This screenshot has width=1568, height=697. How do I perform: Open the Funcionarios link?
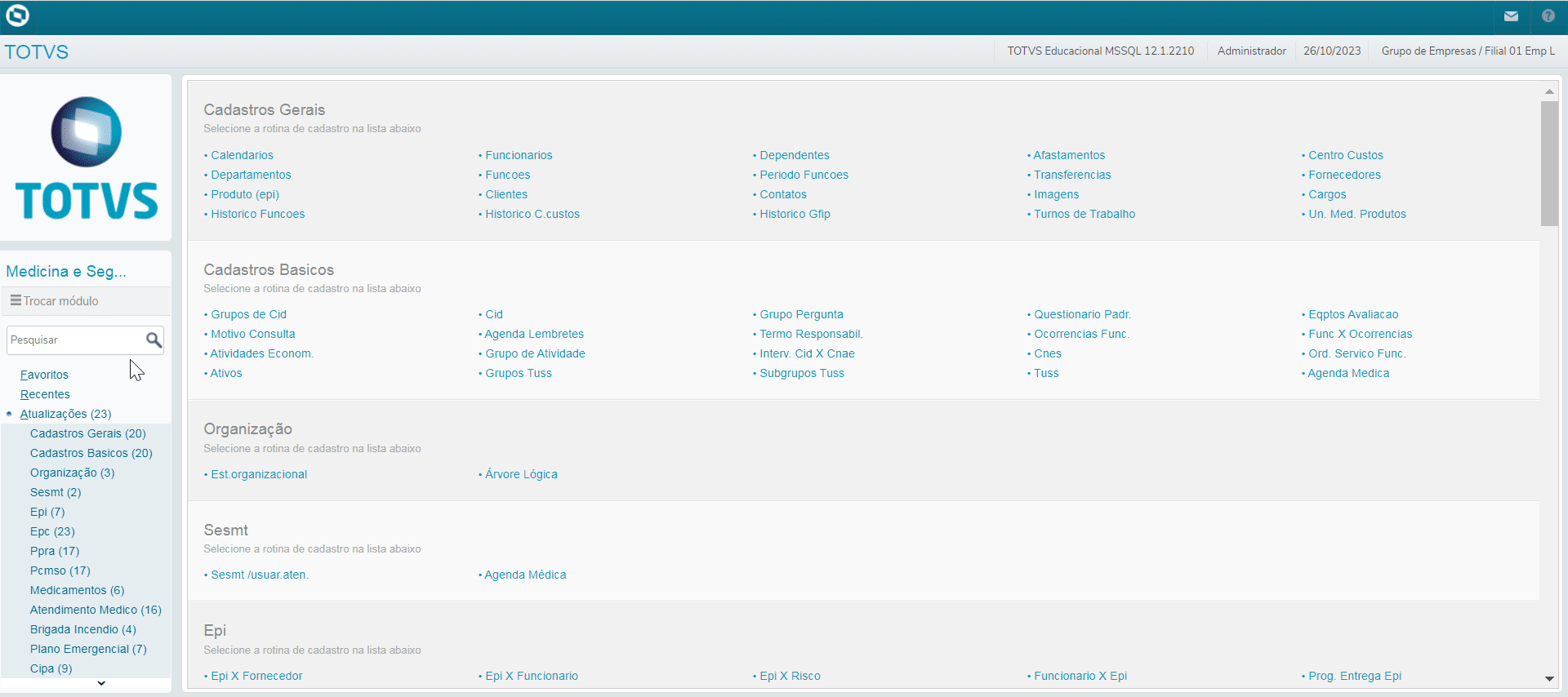pos(519,155)
